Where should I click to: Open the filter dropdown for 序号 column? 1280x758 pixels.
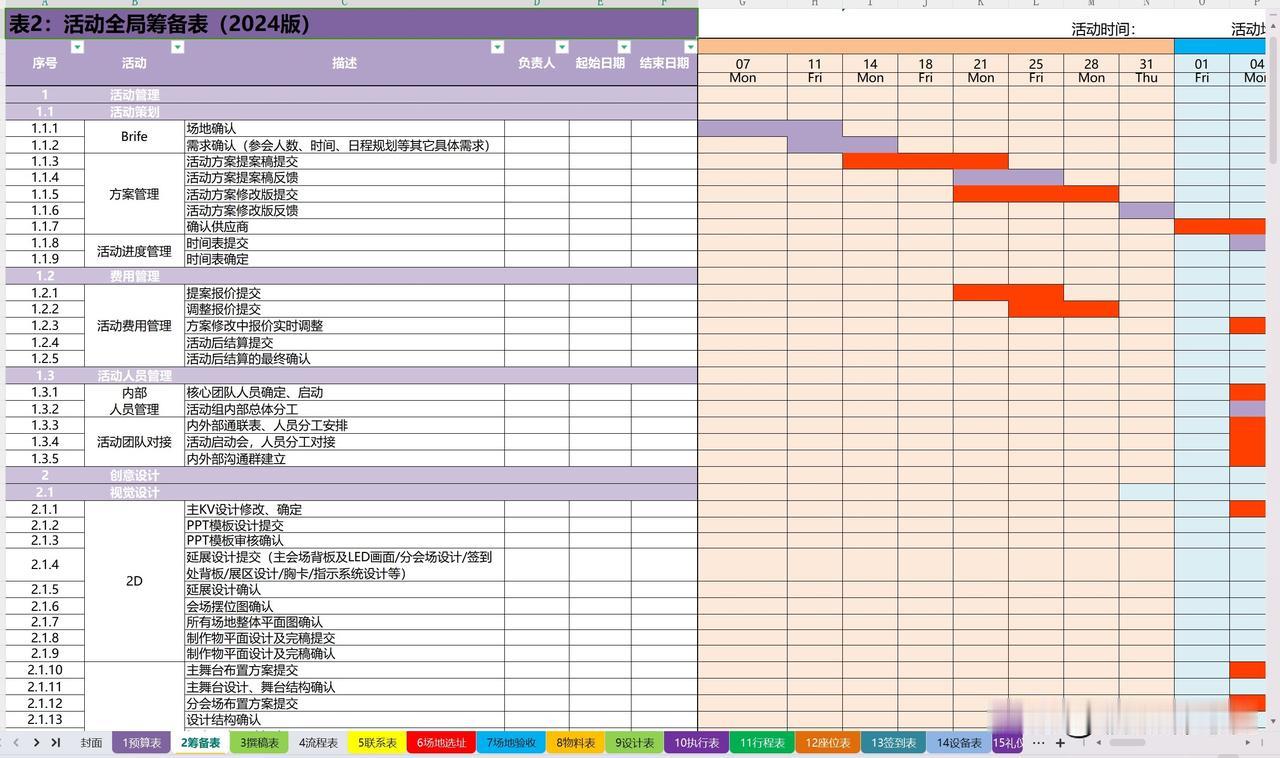click(x=78, y=47)
